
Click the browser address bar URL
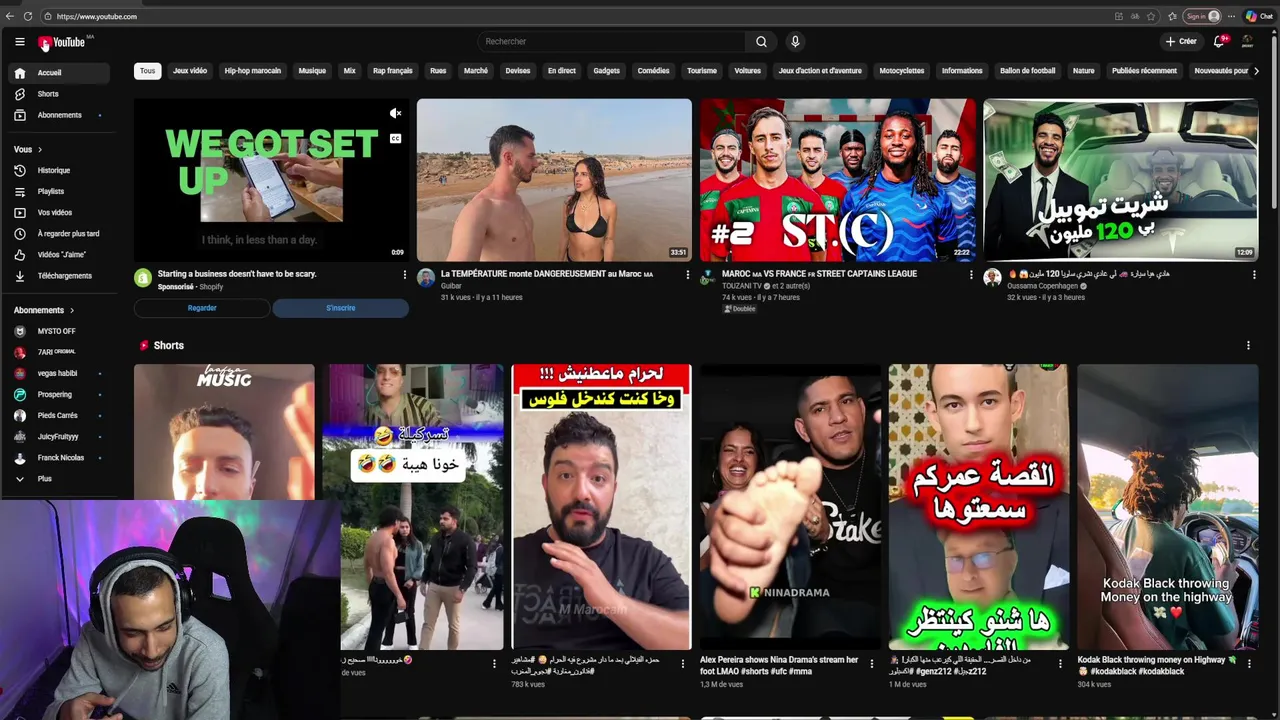point(97,16)
